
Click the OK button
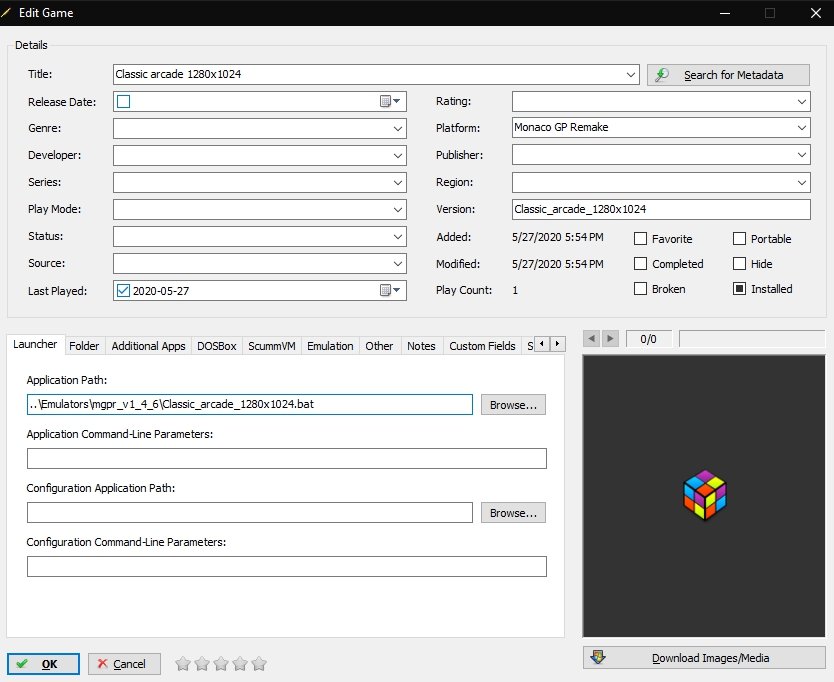click(43, 664)
